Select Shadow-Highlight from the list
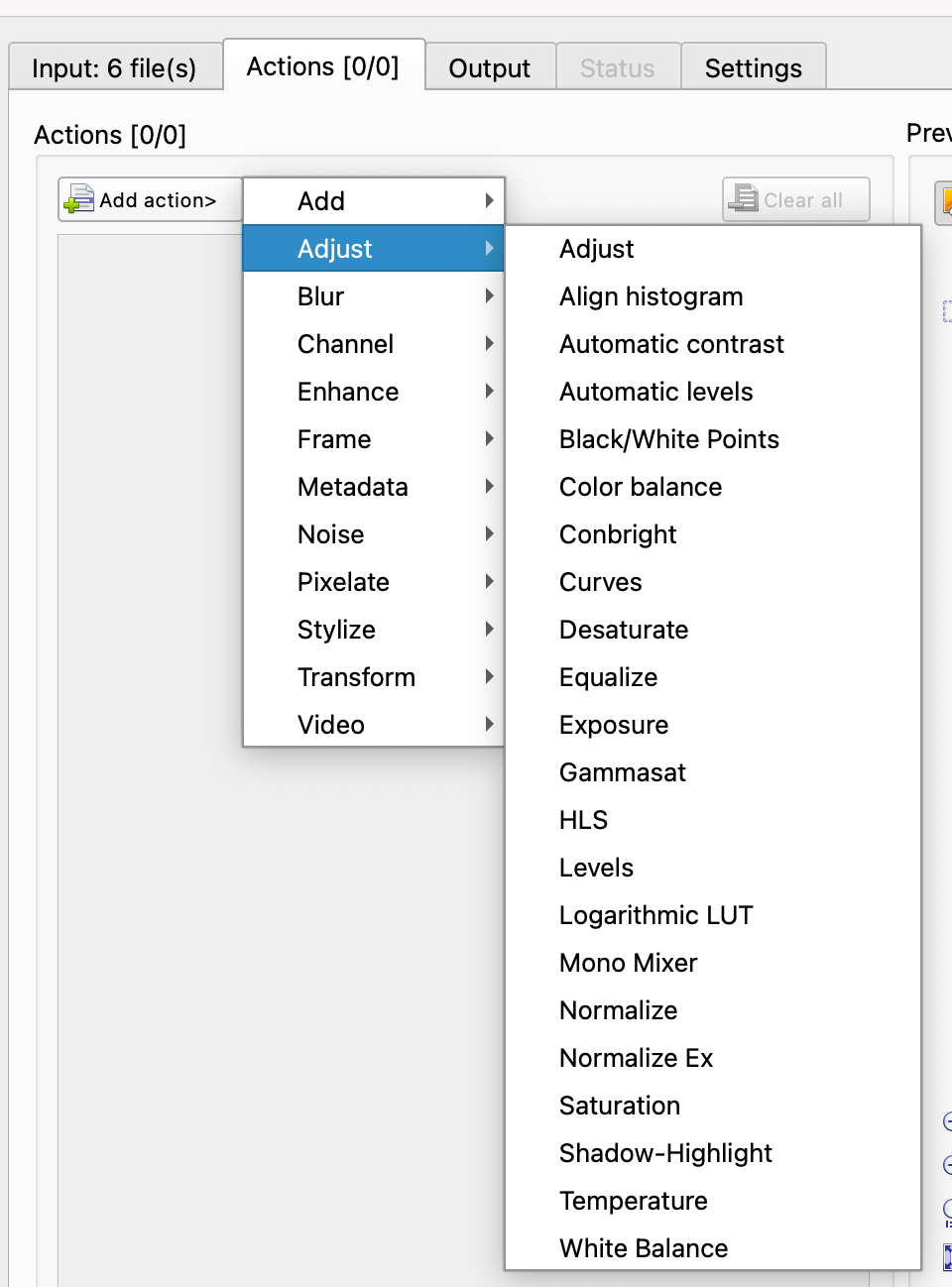 [665, 1153]
